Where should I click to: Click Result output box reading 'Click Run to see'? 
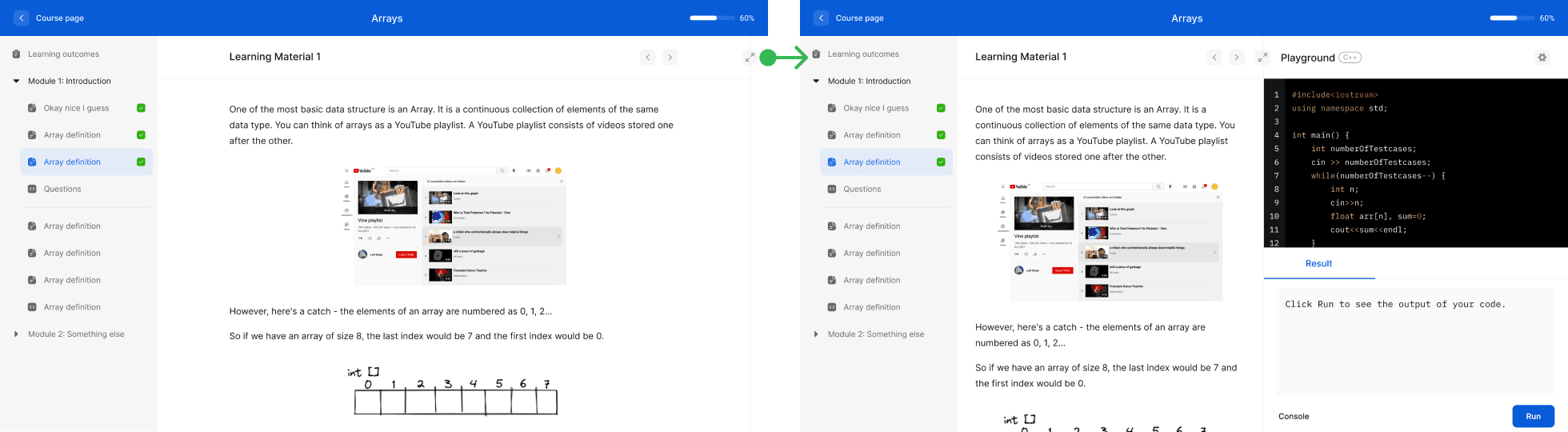tap(1414, 342)
